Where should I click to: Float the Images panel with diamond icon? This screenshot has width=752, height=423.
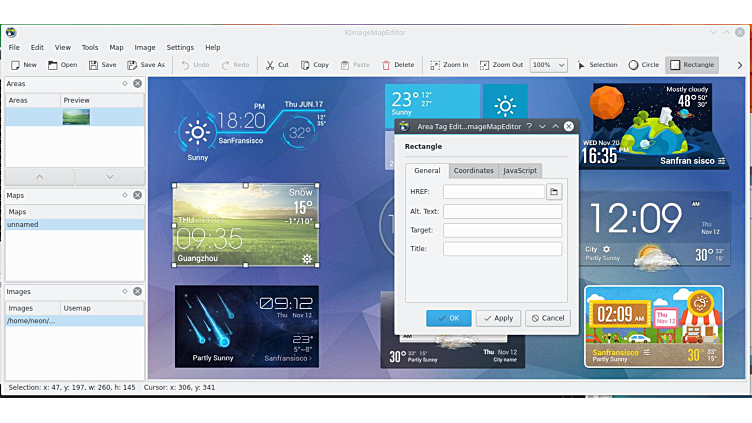tap(125, 292)
